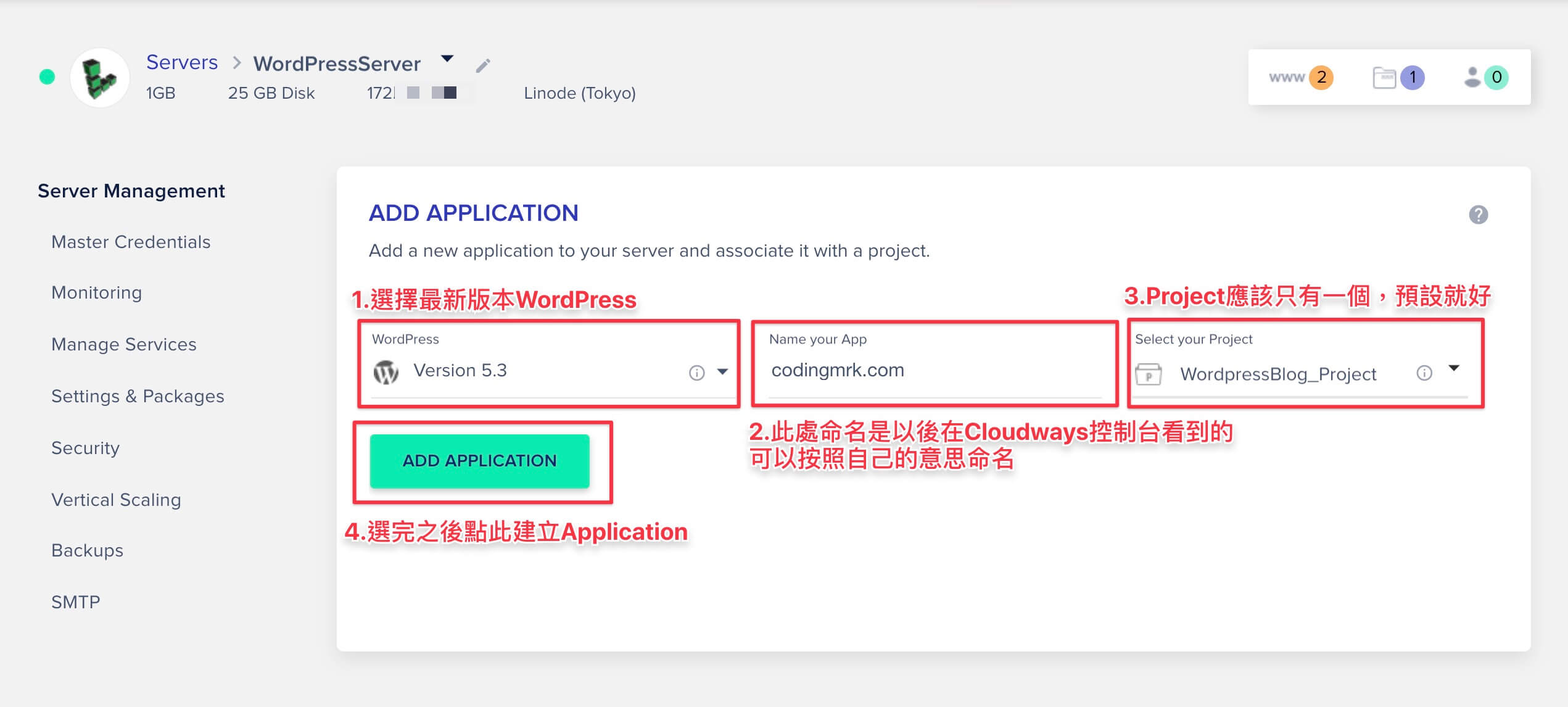Image resolution: width=1568 pixels, height=707 pixels.
Task: Open the WordPress version dropdown
Action: pyautogui.click(x=722, y=372)
